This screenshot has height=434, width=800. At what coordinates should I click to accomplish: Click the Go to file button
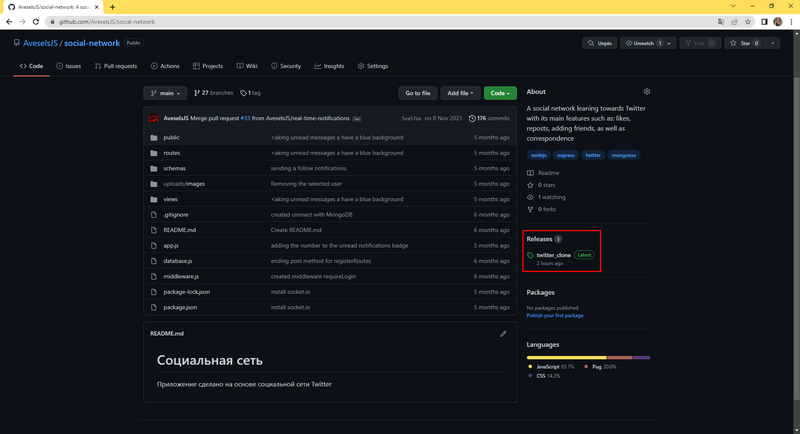pos(417,93)
